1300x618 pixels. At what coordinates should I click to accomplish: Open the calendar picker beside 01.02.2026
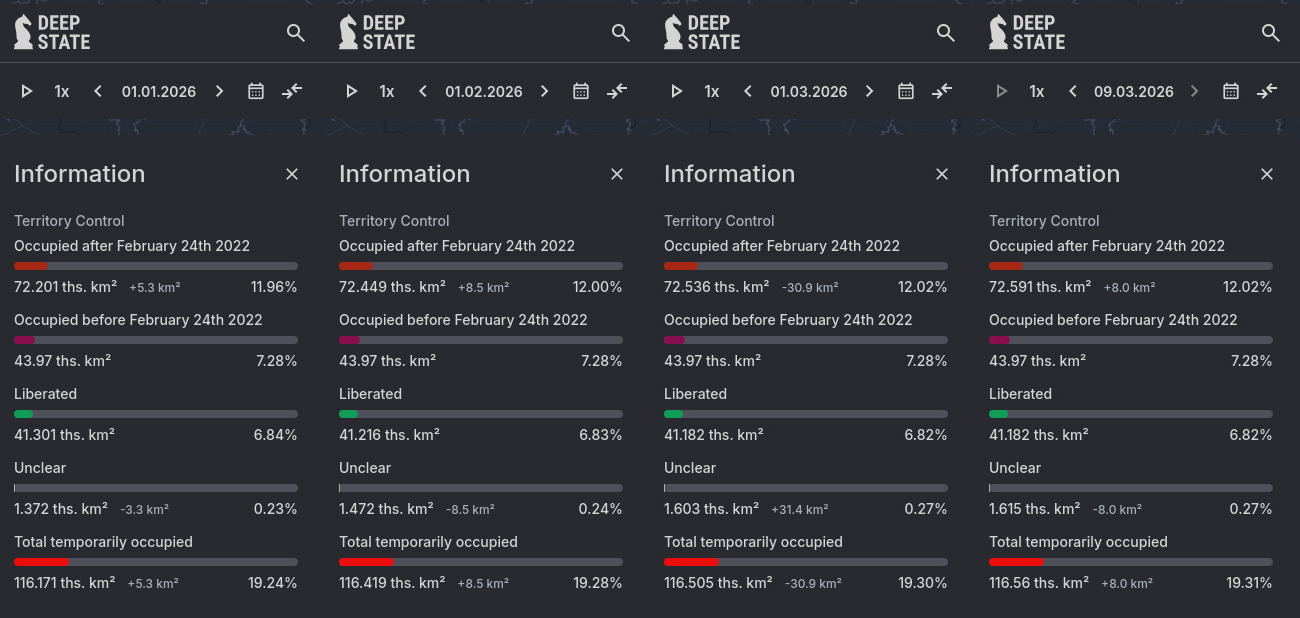[x=581, y=91]
